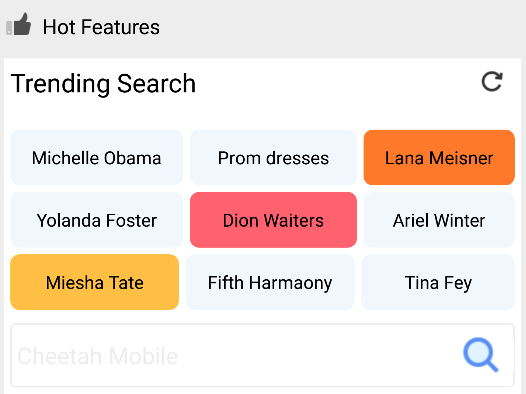Click the word Features in the header
Viewport: 526px width, 394px height.
(x=120, y=27)
